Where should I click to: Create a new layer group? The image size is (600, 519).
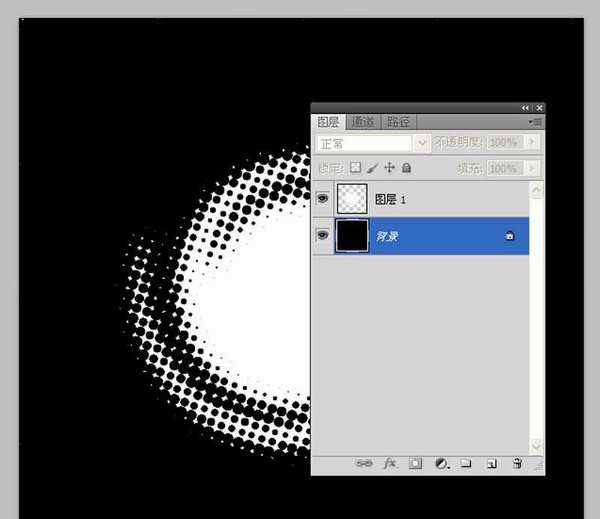coord(466,464)
